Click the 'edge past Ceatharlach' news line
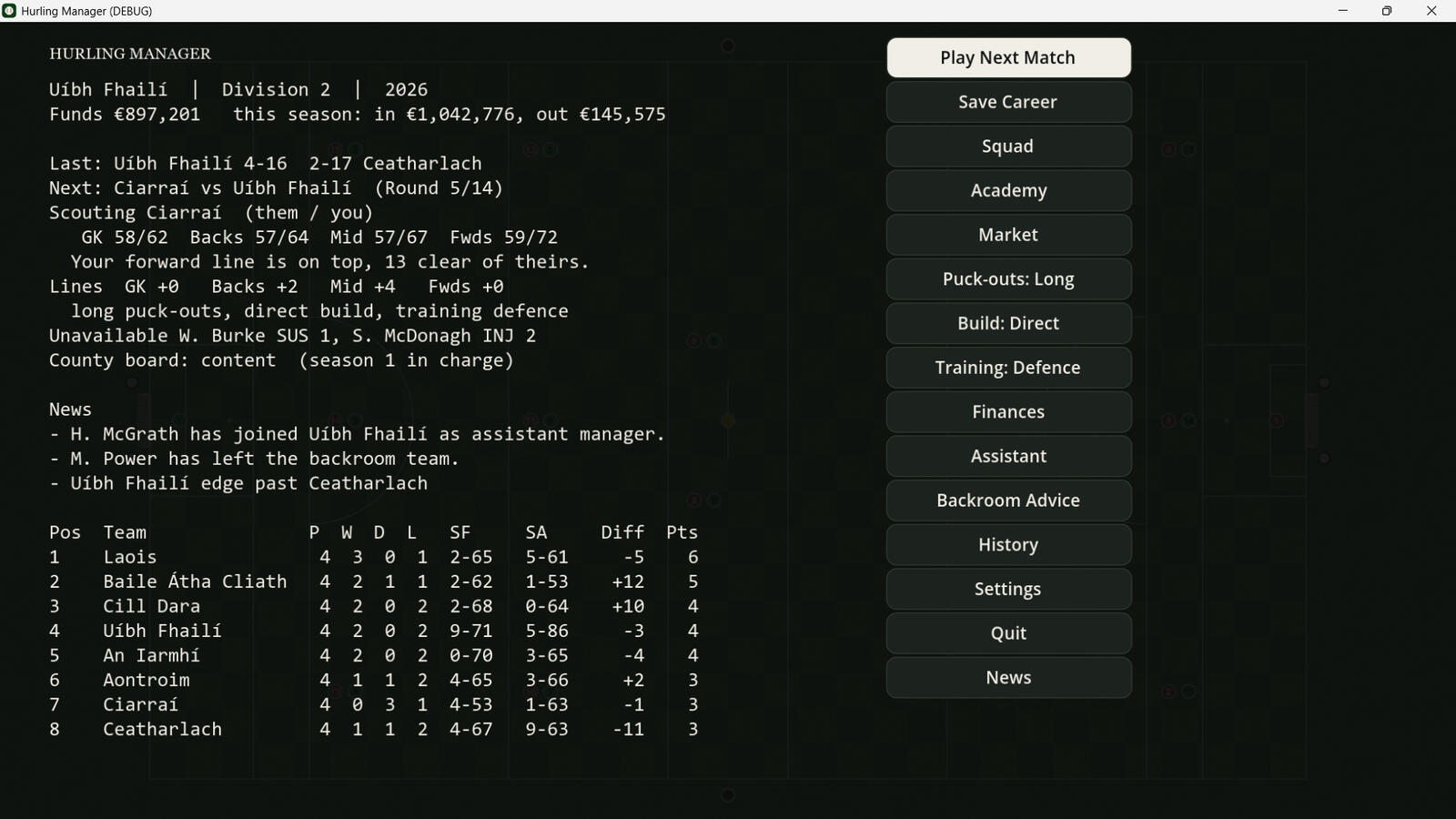The height and width of the screenshot is (819, 1456). point(238,483)
